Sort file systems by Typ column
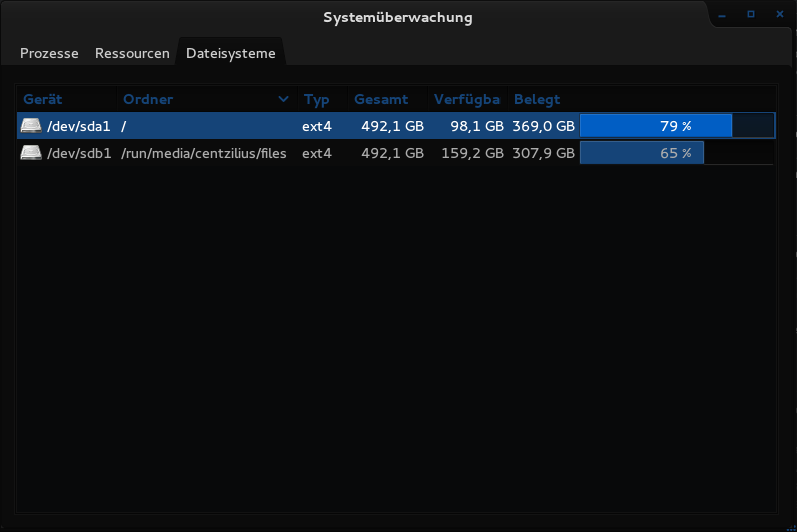The width and height of the screenshot is (797, 532). coord(316,99)
